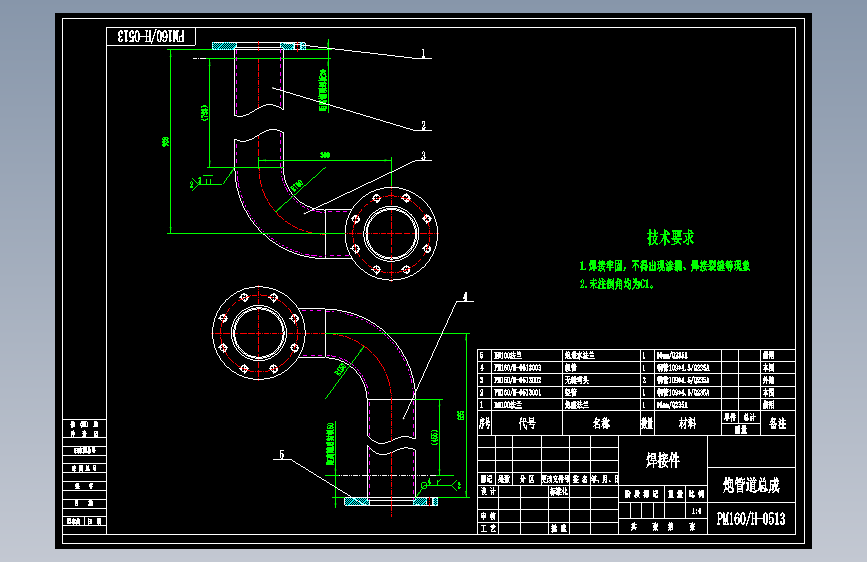Click the 备注 column header
The image size is (867, 562).
tap(777, 423)
